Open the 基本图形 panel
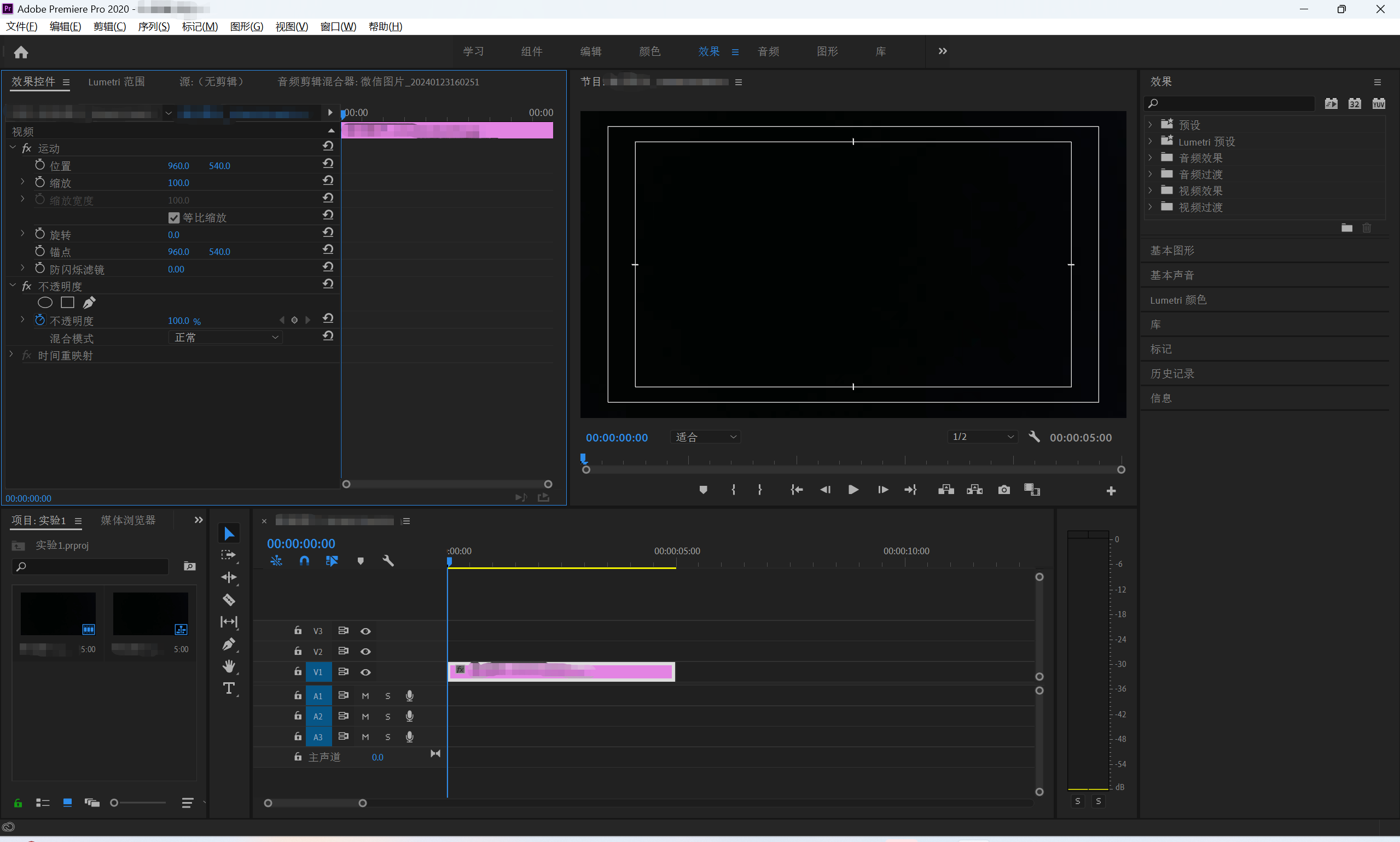Screen dimensions: 1400x842 pyautogui.click(x=1172, y=250)
